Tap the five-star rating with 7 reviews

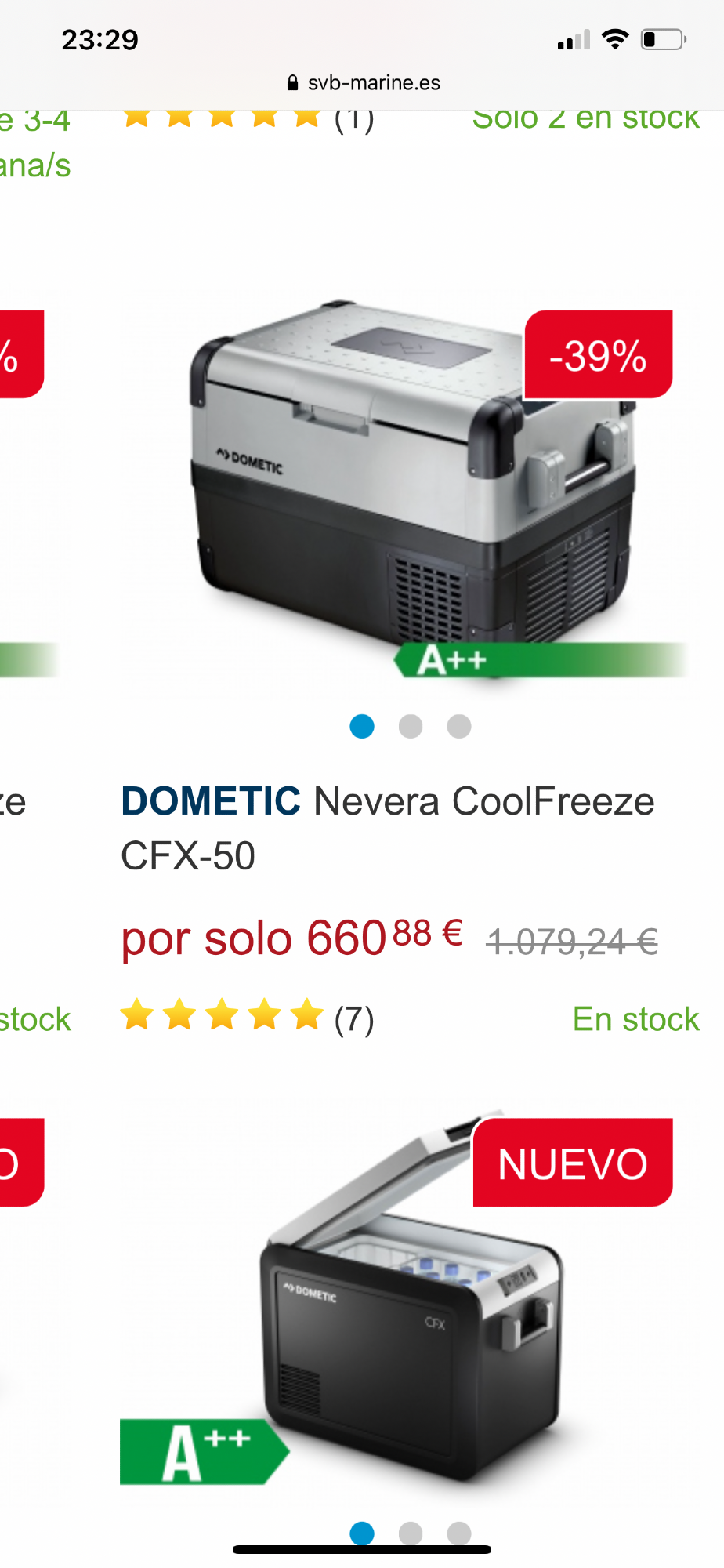point(247,1018)
